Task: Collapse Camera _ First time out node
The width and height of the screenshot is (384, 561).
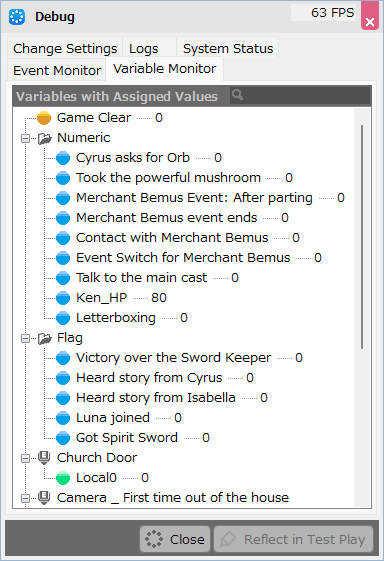Action: point(25,498)
